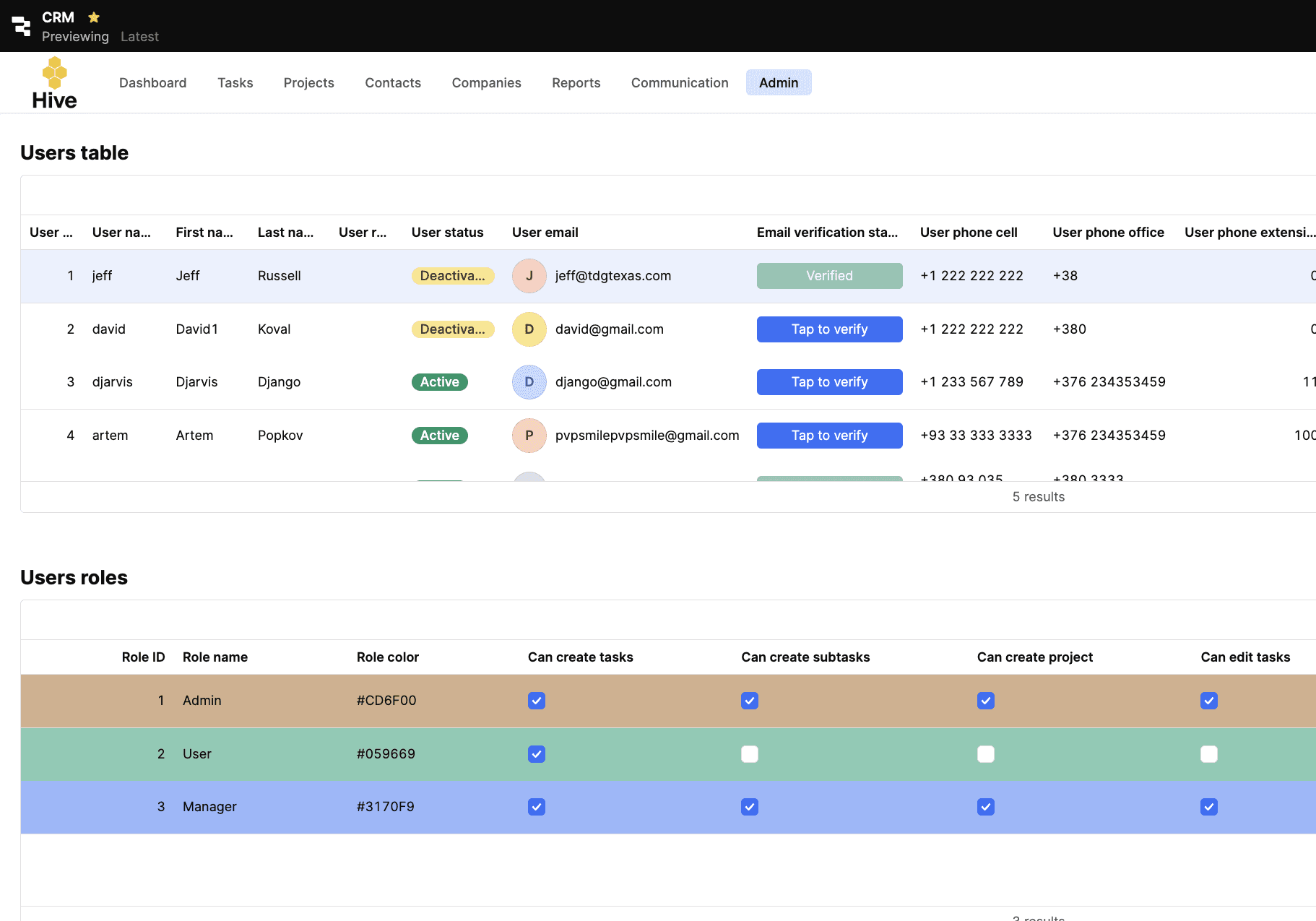Uncheck Admin role's "Can create tasks" checkbox

click(536, 700)
